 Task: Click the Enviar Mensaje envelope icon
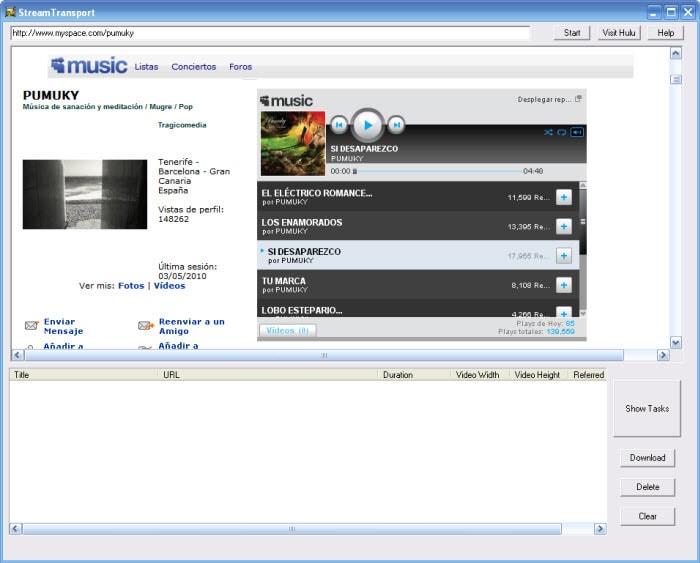(31, 325)
